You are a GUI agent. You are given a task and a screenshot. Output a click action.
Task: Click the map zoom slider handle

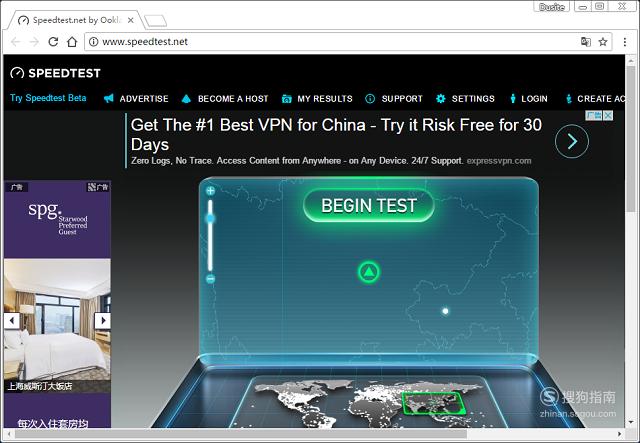(210, 219)
